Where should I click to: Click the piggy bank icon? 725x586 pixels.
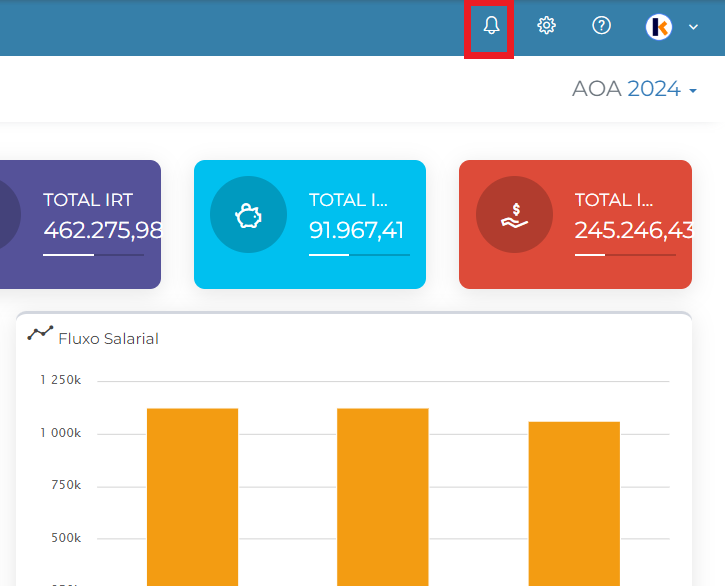coord(248,215)
